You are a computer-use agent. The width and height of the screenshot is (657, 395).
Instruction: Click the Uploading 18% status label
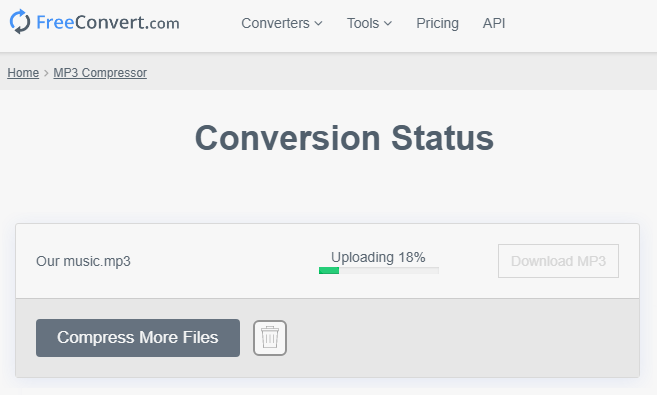[x=378, y=257]
